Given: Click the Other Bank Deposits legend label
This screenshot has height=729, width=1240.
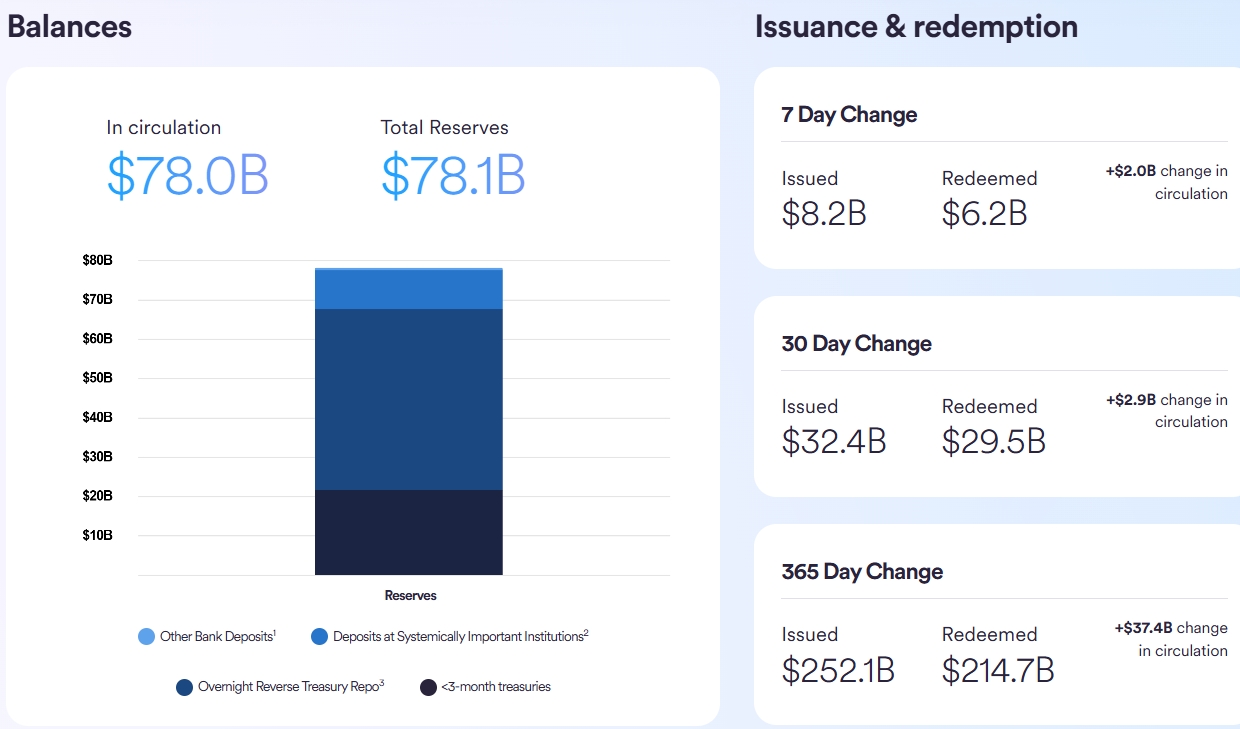Looking at the screenshot, I should point(218,636).
